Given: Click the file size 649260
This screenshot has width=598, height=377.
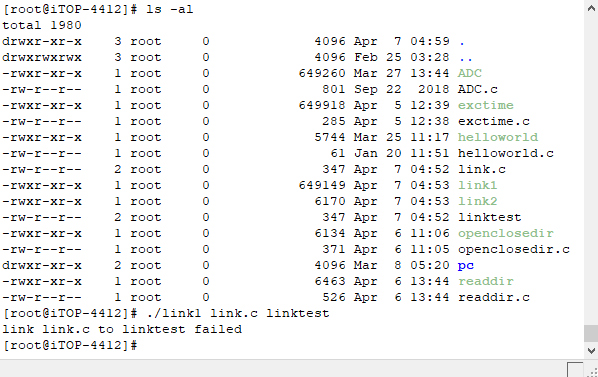Looking at the screenshot, I should click(322, 73).
